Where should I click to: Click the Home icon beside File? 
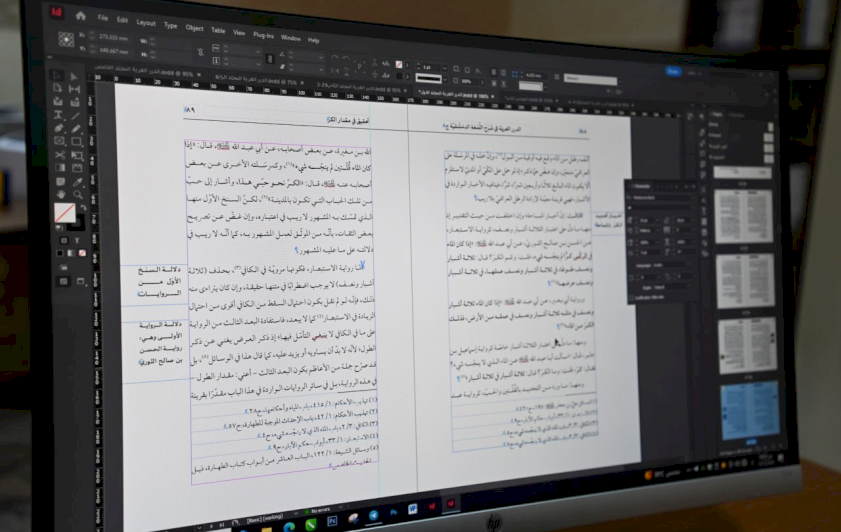pos(80,16)
